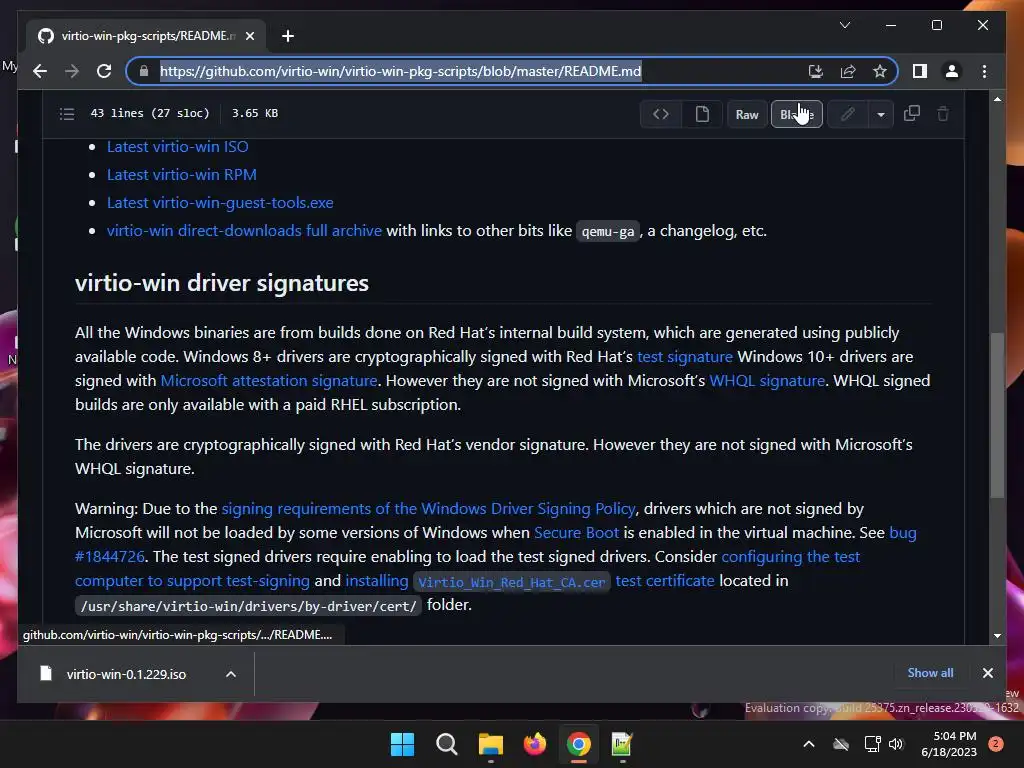This screenshot has width=1024, height=768.
Task: Click the virtio-win driver signatures heading
Action: coord(222,283)
